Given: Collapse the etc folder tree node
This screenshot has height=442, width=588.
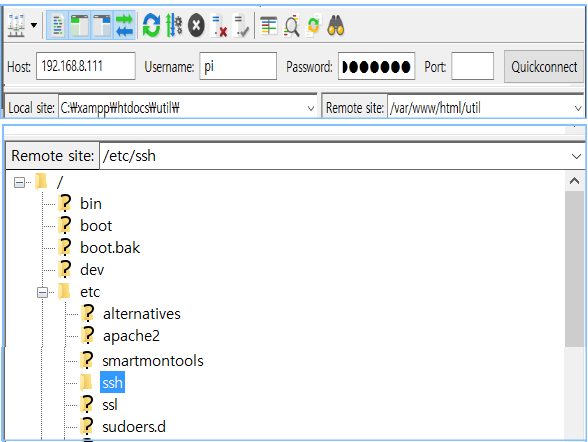Looking at the screenshot, I should [x=42, y=292].
